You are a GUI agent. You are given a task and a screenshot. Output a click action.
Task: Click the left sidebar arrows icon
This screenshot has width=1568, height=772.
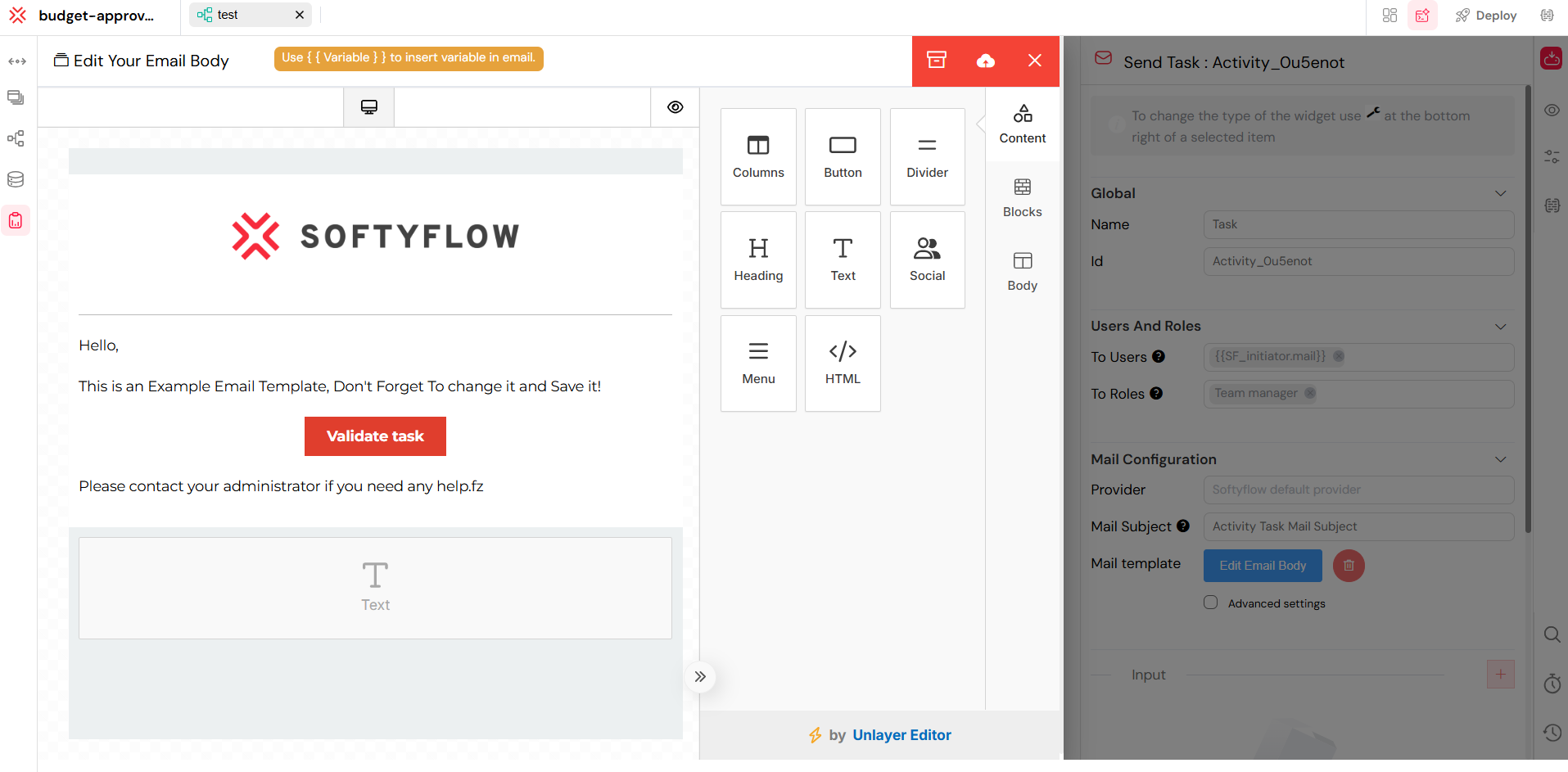[x=17, y=61]
